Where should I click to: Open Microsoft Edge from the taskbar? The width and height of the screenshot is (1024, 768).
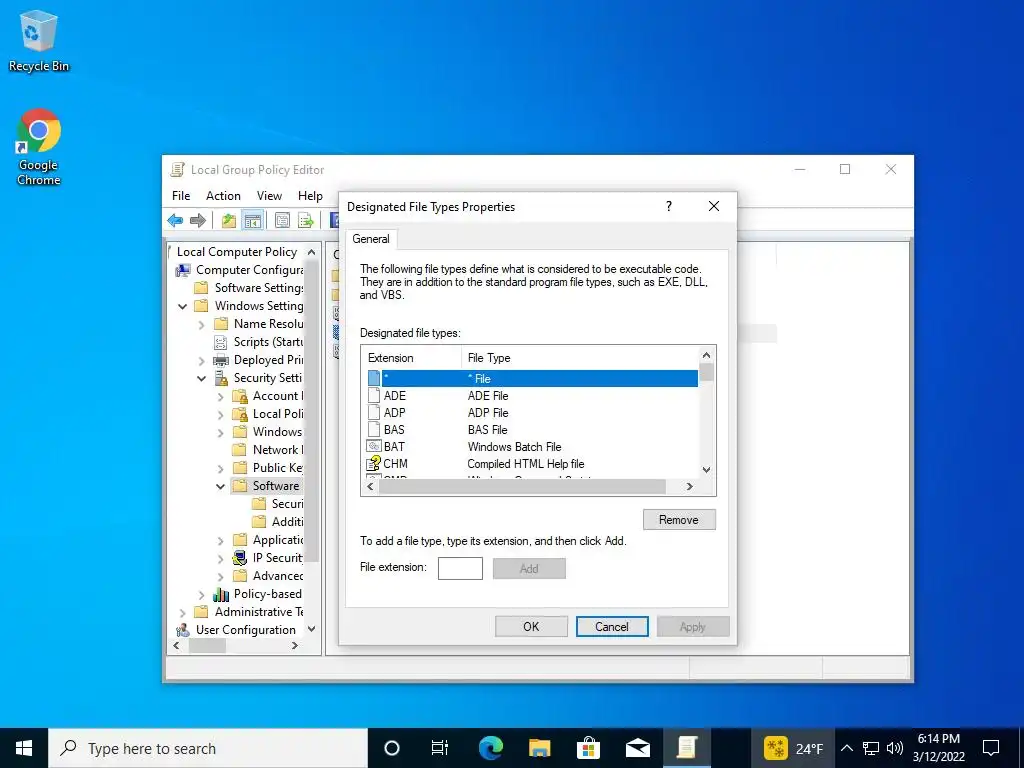[x=490, y=748]
